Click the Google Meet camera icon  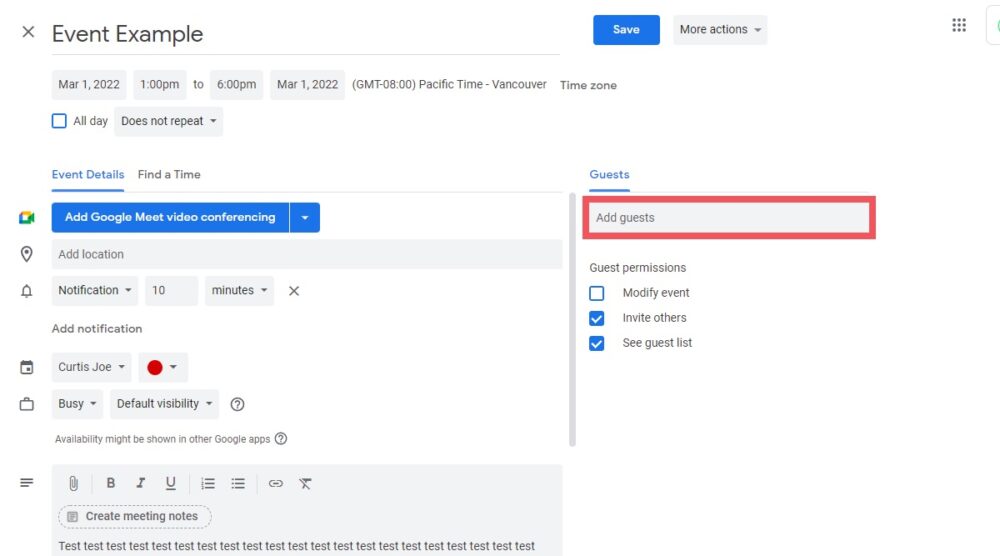coord(26,218)
